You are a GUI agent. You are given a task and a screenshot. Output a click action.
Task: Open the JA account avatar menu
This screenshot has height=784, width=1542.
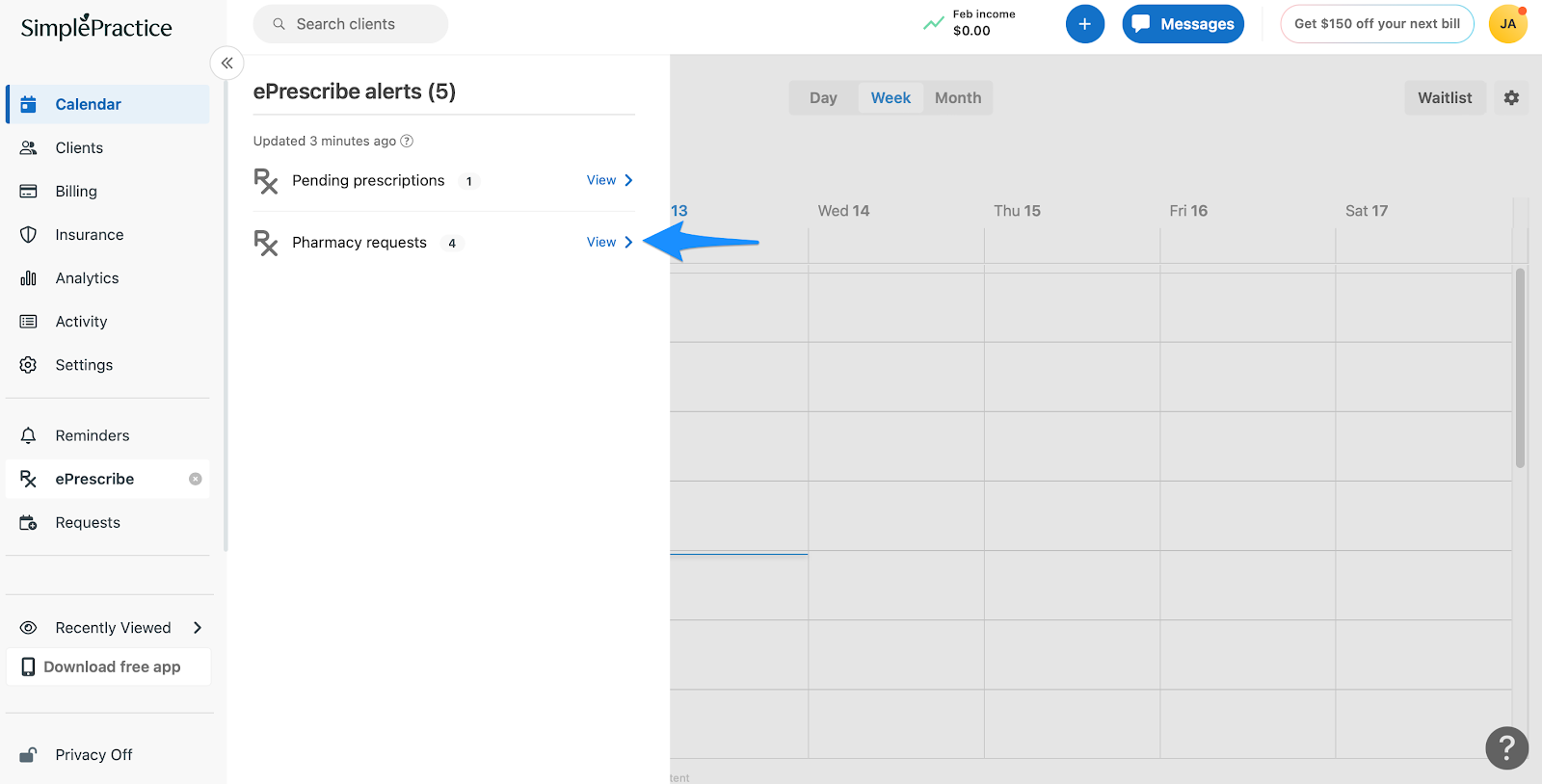[x=1508, y=24]
